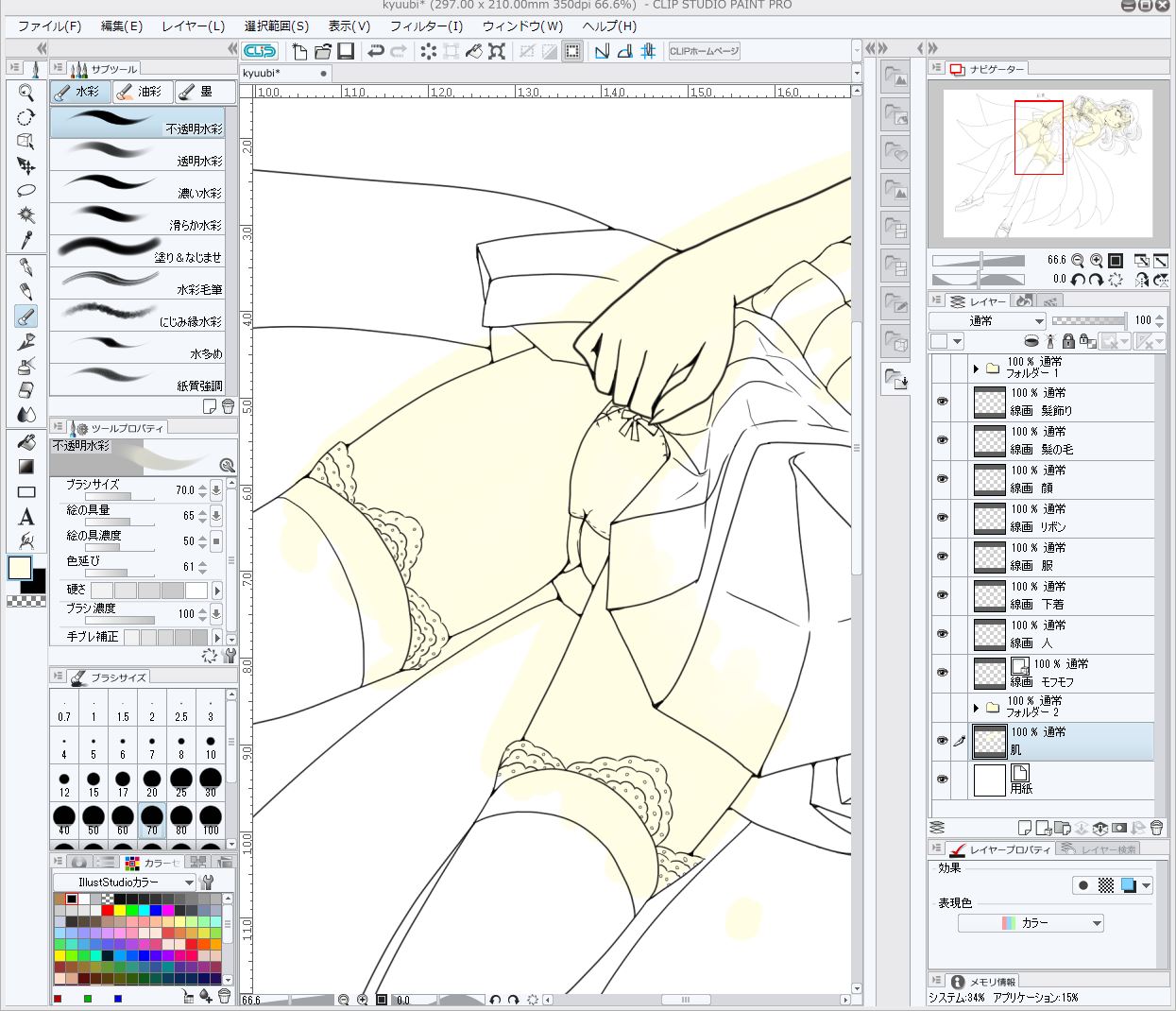Switch to the 油彩 sub tool tab
This screenshot has height=1011, width=1176.
pos(142,92)
